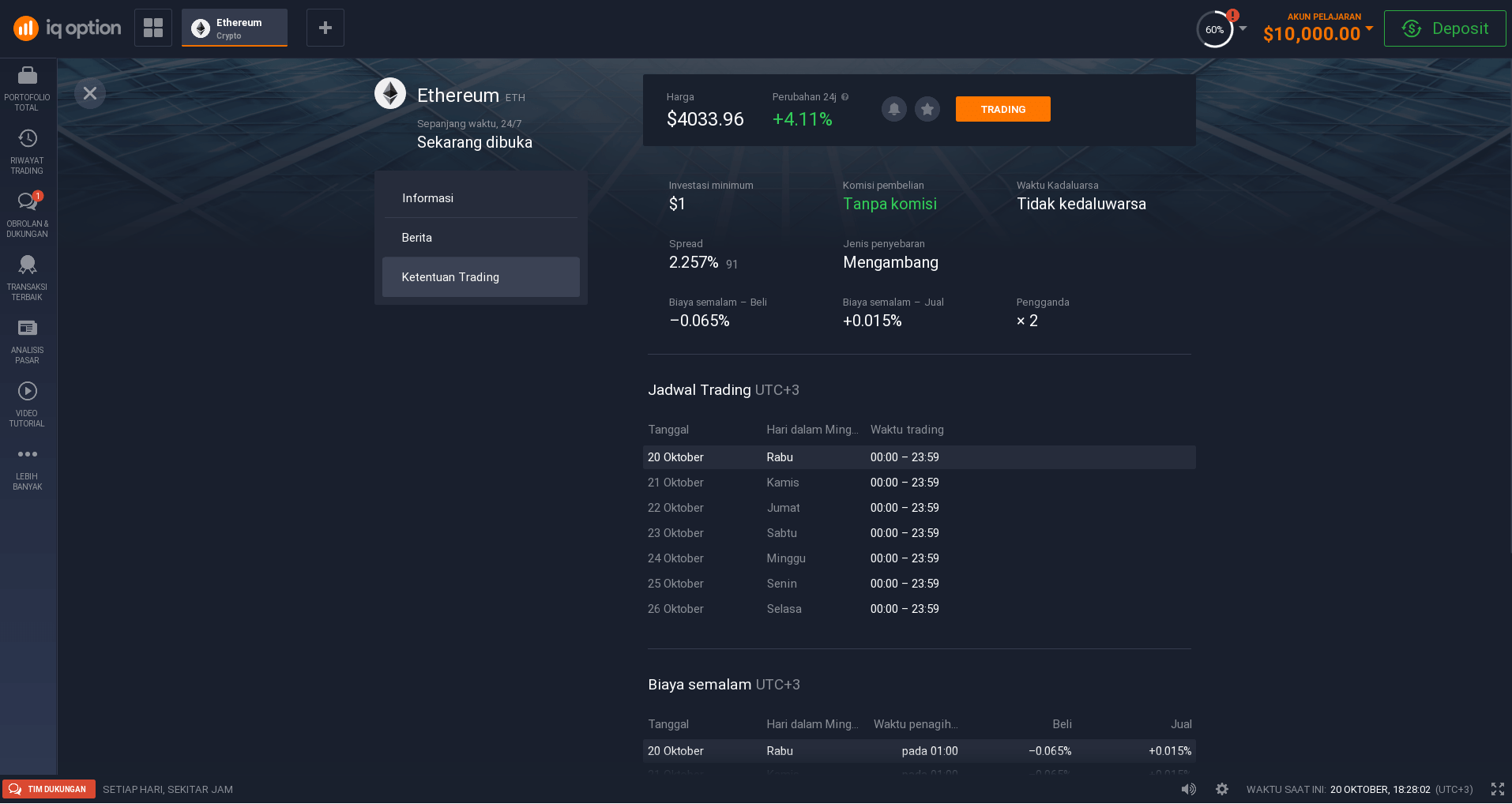This screenshot has width=1512, height=804.
Task: Open Analisis Pasar panel
Action: tap(27, 338)
